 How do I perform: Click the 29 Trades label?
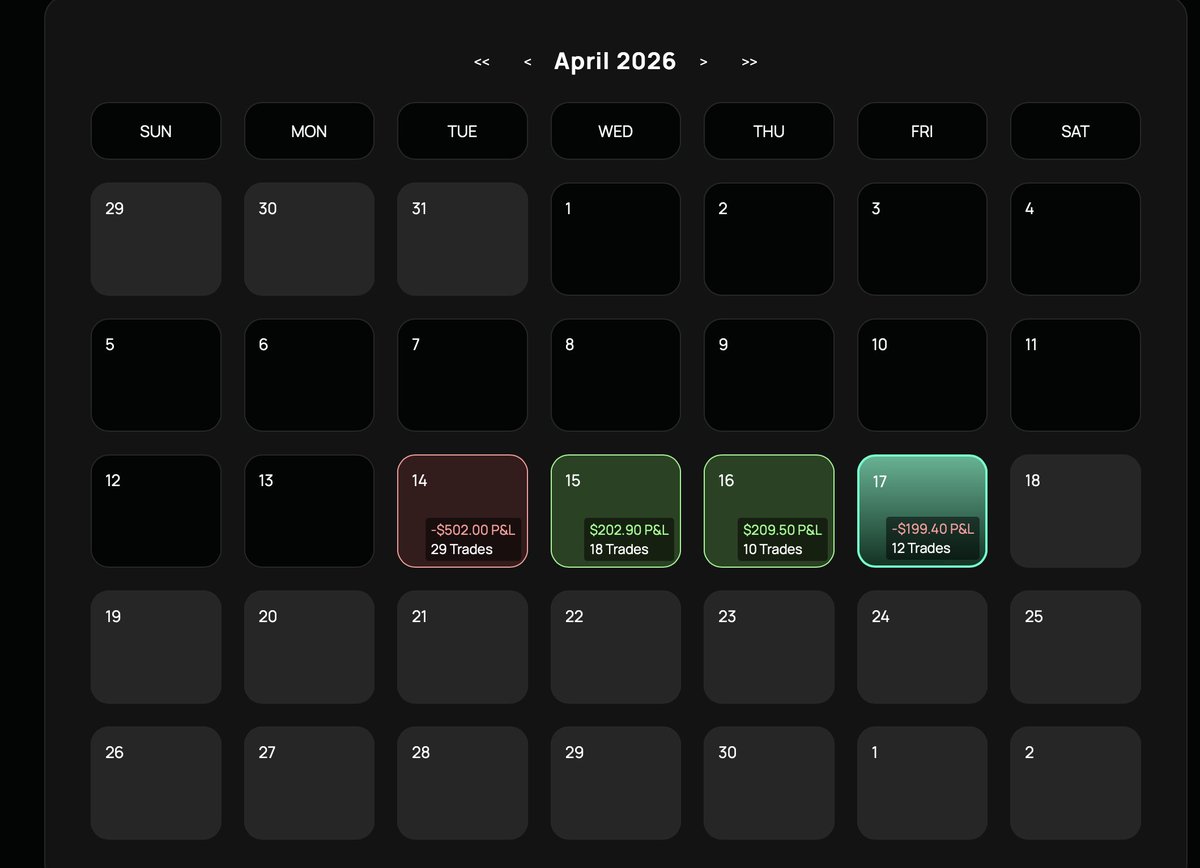[x=462, y=549]
